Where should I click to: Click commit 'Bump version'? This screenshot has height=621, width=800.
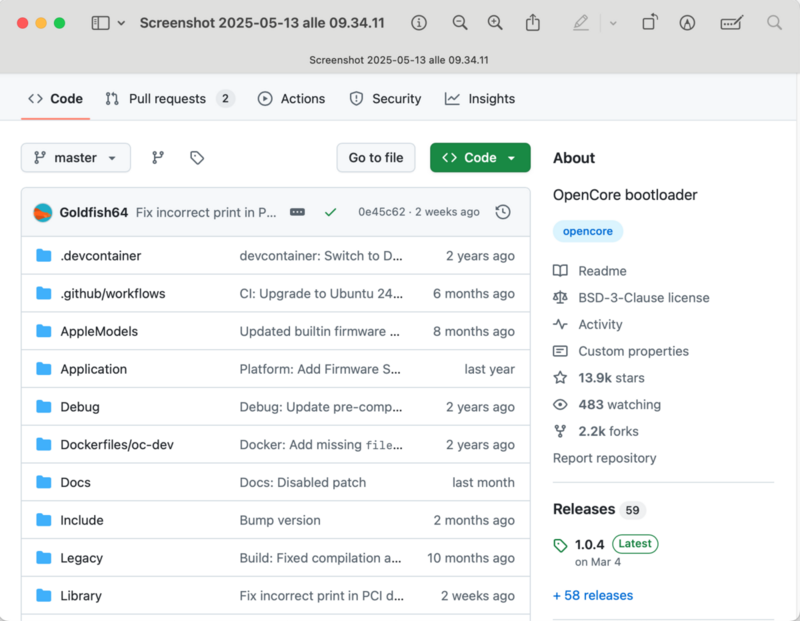[x=280, y=520]
